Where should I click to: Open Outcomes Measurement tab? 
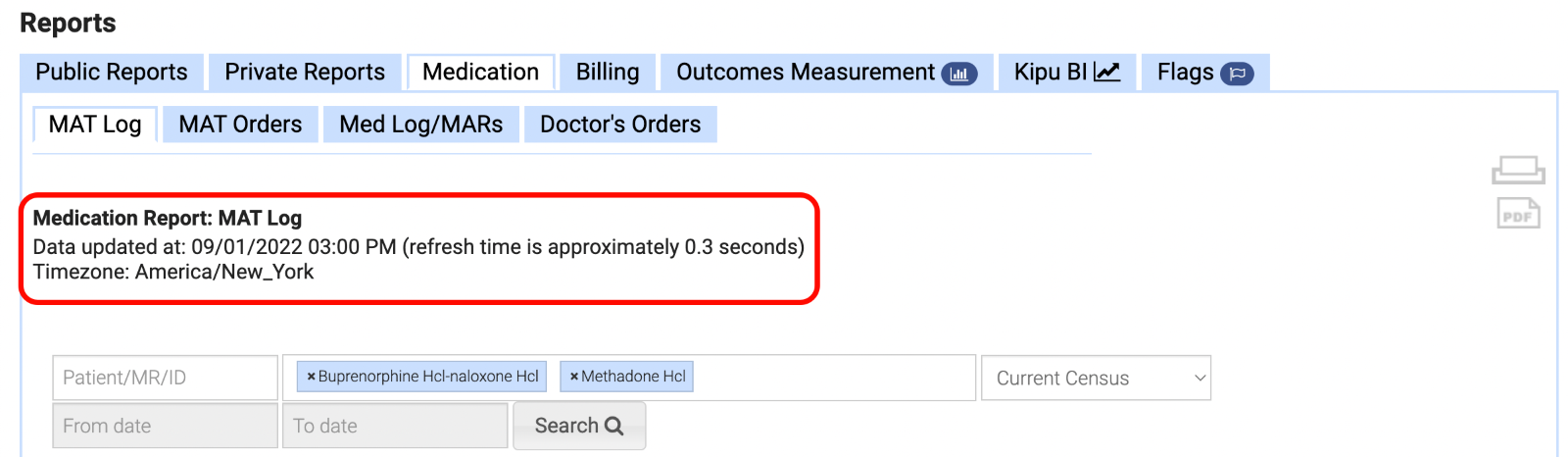825,73
